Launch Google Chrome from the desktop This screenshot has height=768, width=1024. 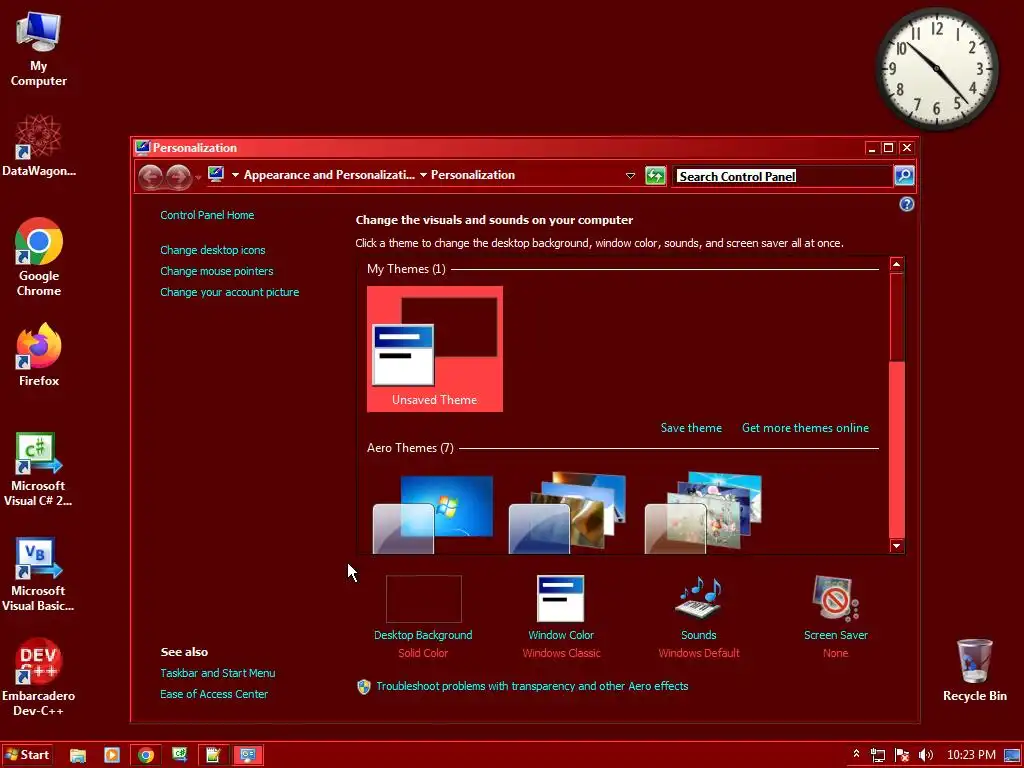click(39, 257)
